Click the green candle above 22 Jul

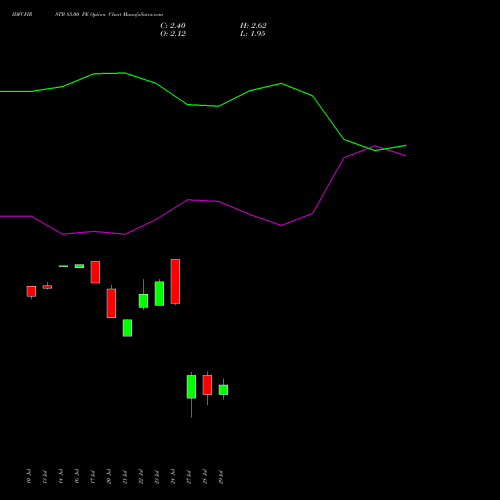coord(143,301)
